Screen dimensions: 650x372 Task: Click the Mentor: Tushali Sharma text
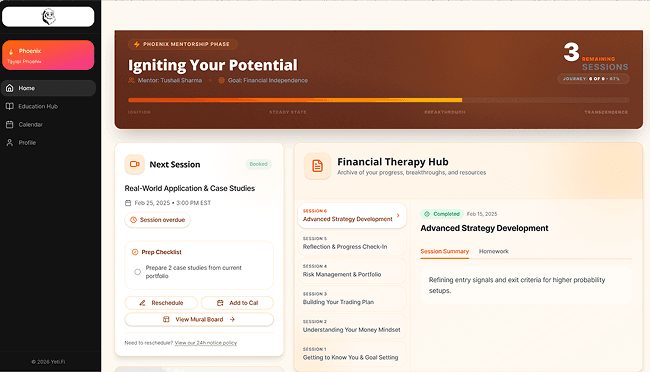click(x=170, y=80)
